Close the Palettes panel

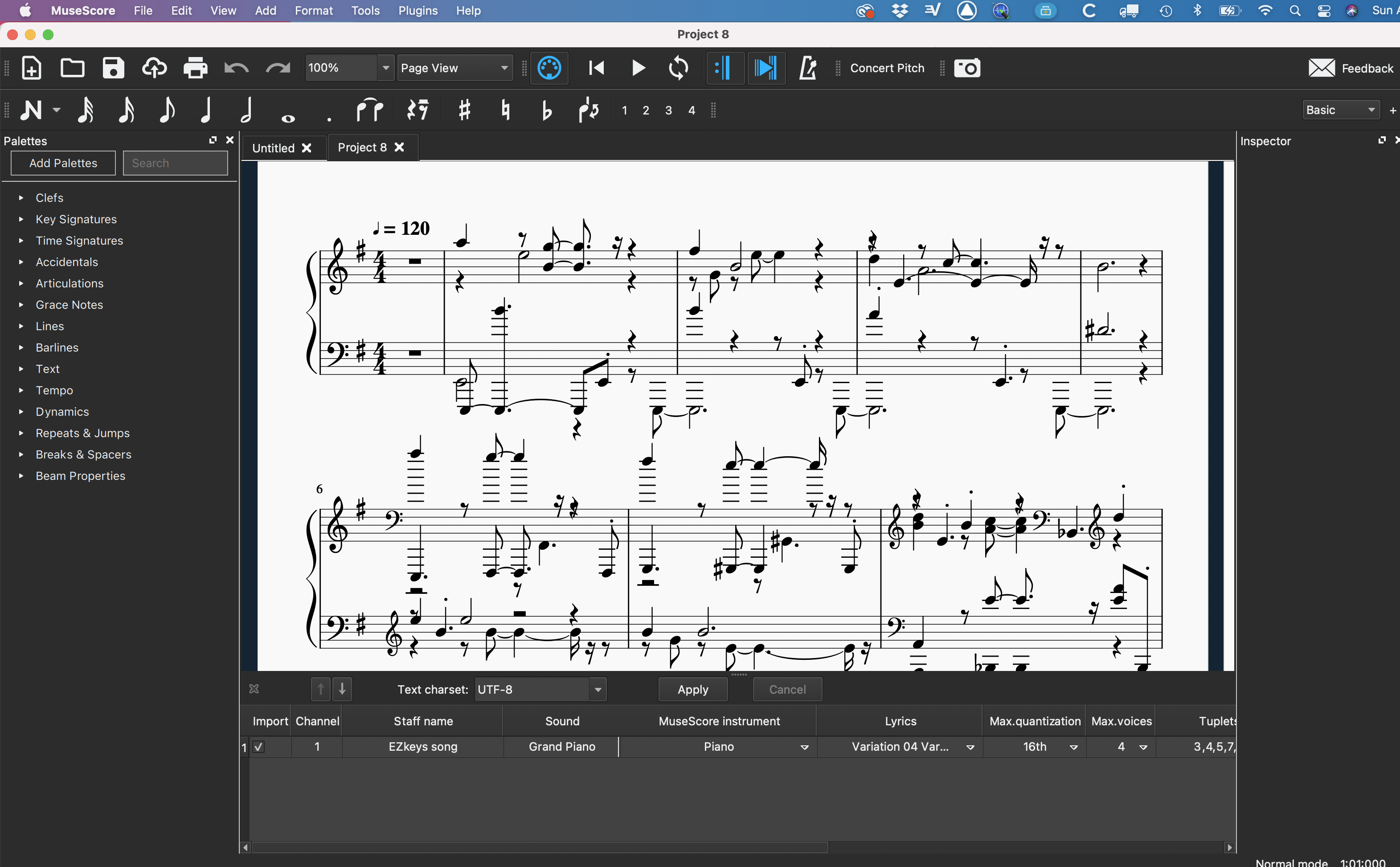coord(230,140)
